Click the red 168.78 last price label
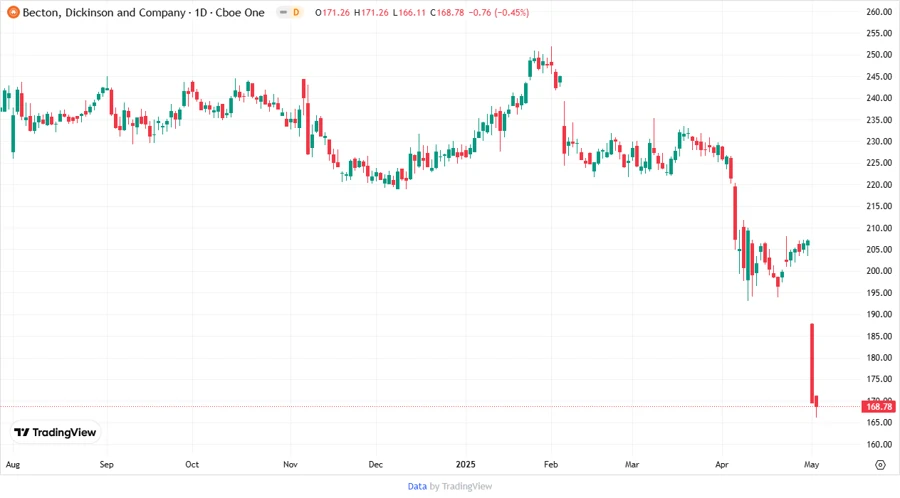 tap(879, 406)
